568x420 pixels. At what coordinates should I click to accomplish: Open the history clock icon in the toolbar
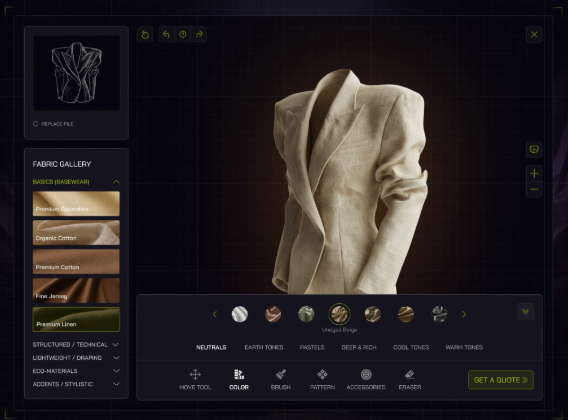click(x=183, y=34)
